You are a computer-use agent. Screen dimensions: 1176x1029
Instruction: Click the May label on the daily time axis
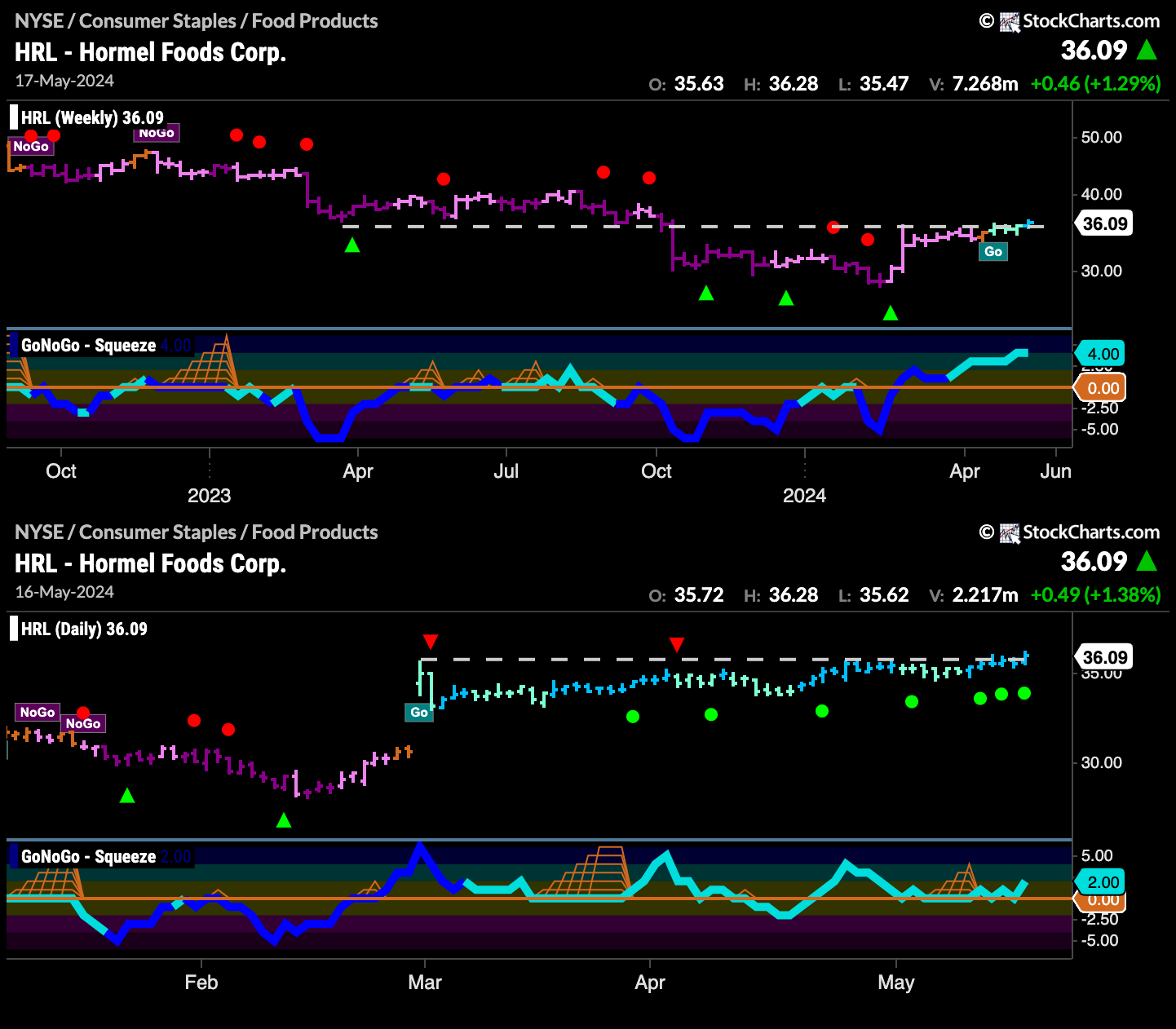896,983
